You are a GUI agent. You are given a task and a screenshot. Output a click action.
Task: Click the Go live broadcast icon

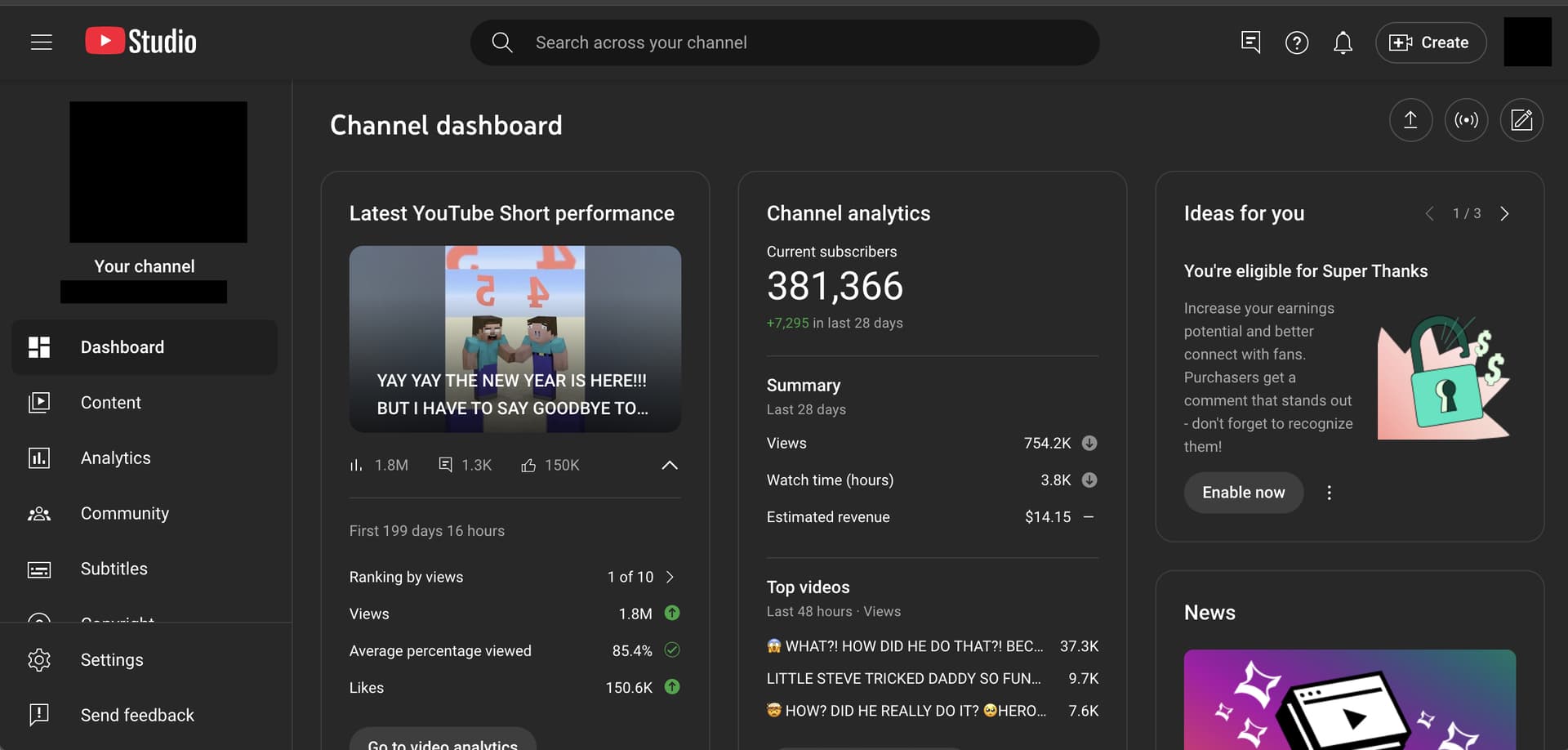[x=1466, y=120]
